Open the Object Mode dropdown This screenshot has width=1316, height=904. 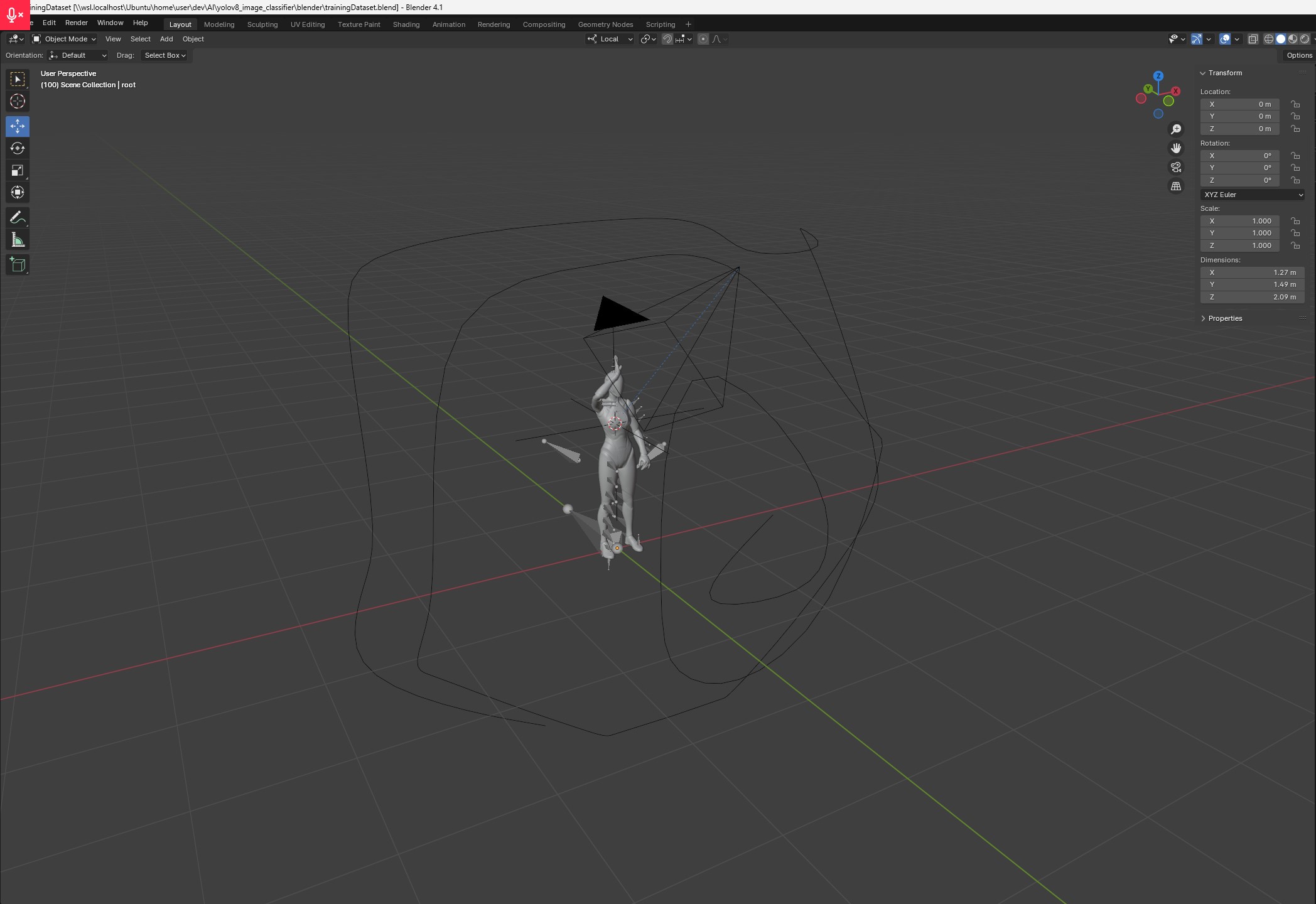pos(64,39)
